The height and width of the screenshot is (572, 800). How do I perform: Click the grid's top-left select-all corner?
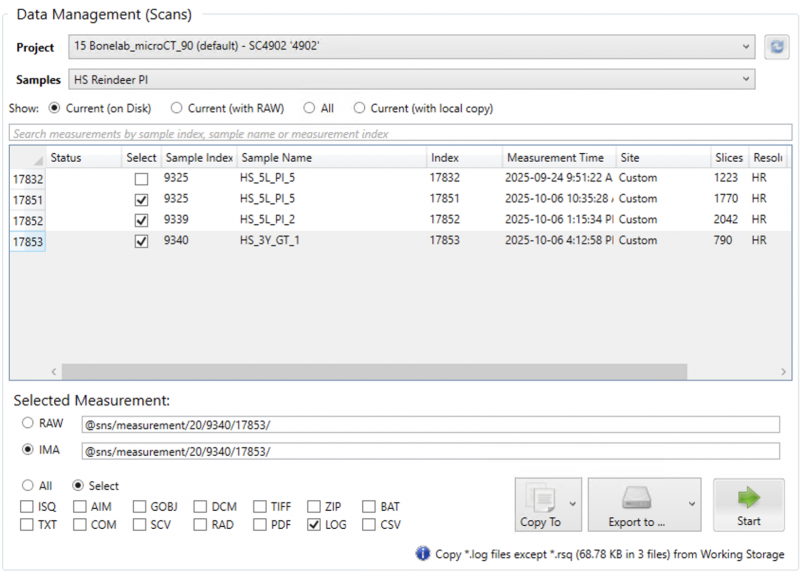click(28, 158)
